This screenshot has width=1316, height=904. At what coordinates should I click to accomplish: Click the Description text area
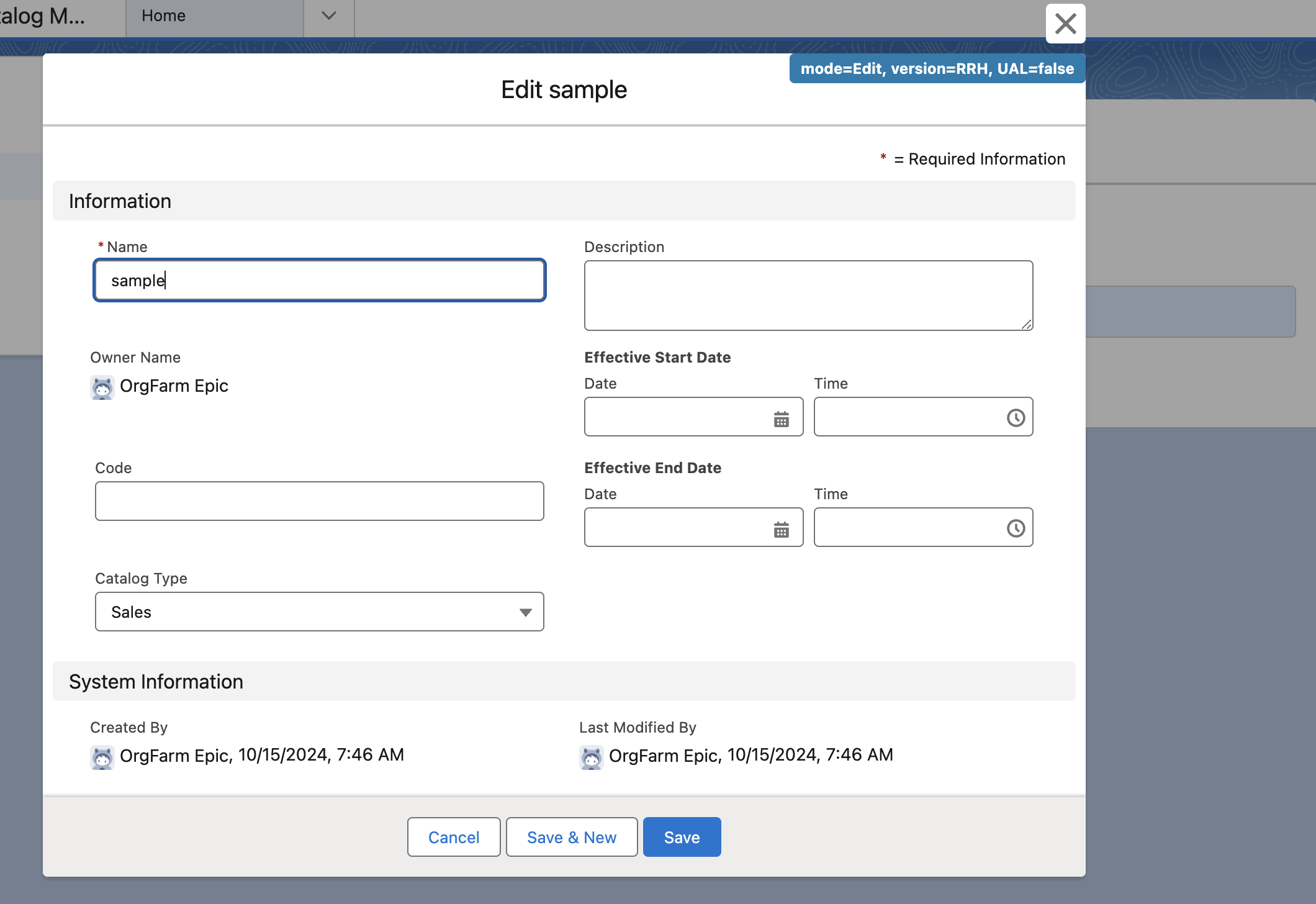click(x=808, y=294)
